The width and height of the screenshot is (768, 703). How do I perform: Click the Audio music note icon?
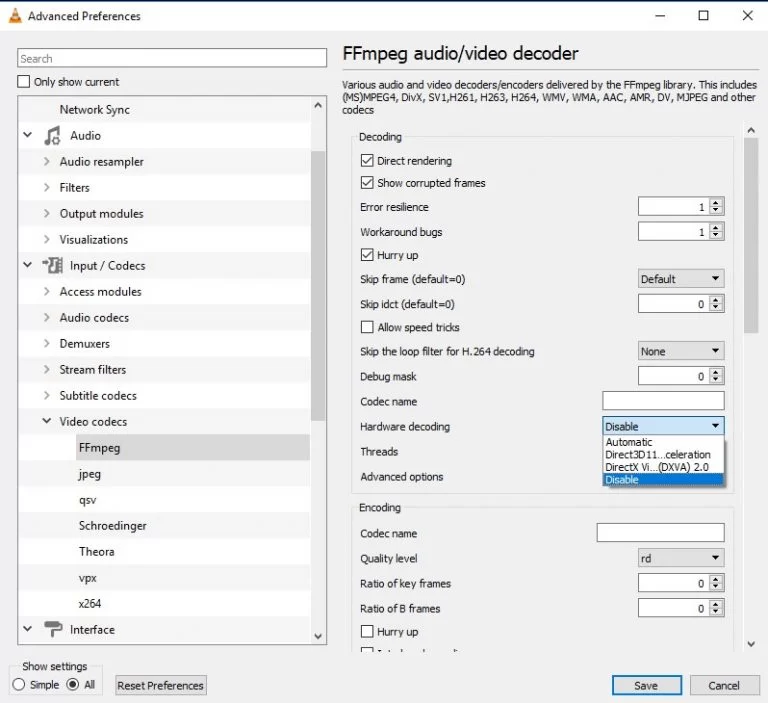52,136
